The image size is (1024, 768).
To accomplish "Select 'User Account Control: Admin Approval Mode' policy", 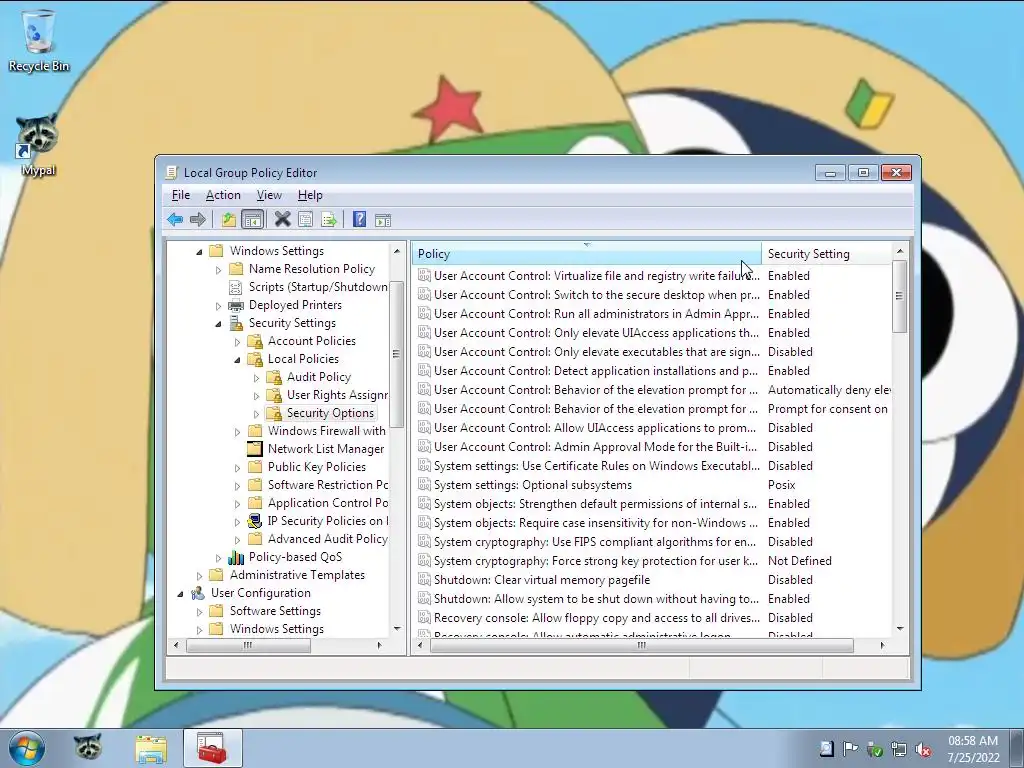I will (589, 447).
